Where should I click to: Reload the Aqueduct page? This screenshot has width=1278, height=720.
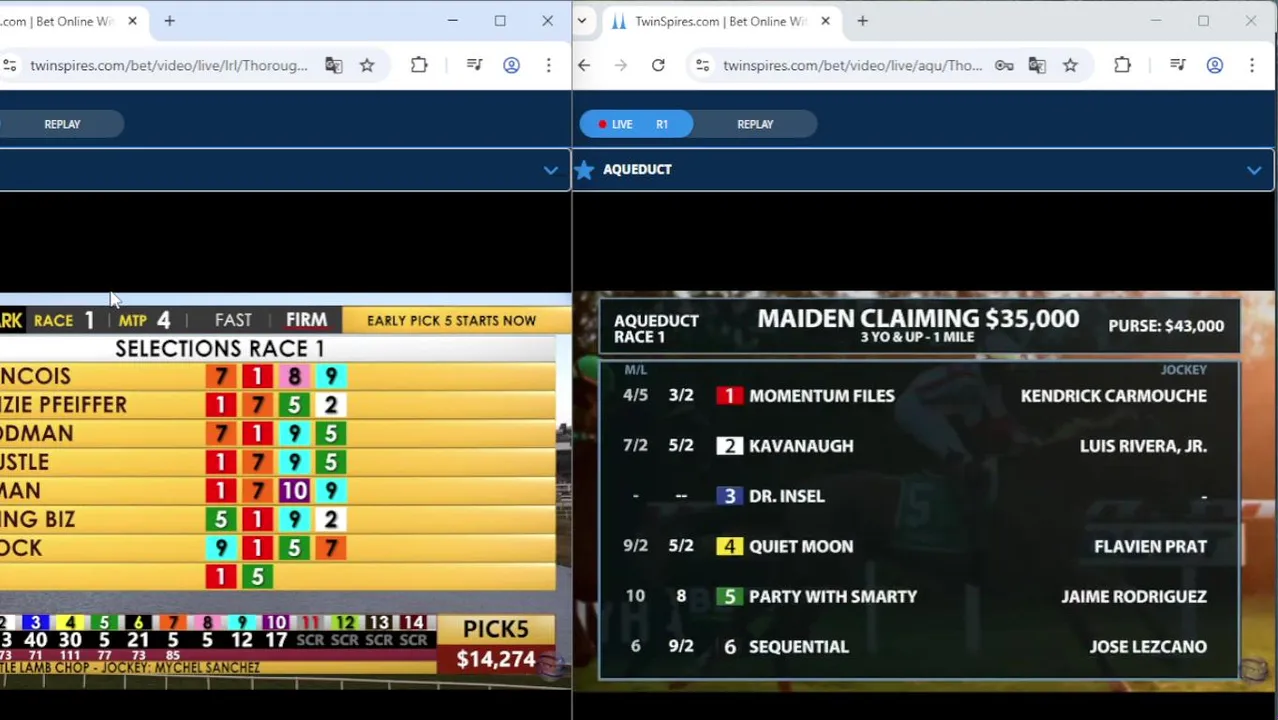658,65
